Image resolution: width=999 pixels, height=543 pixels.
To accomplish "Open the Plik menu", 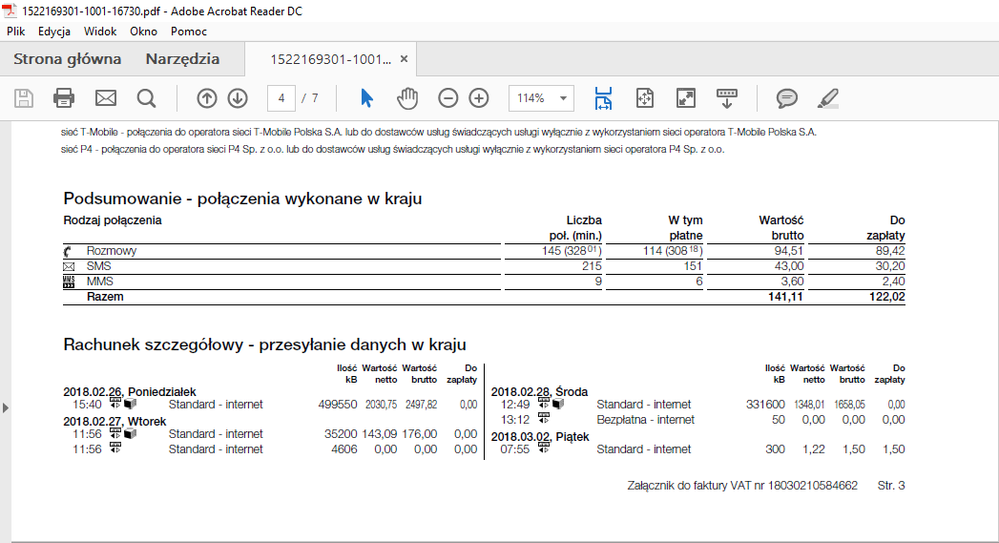I will 17,31.
